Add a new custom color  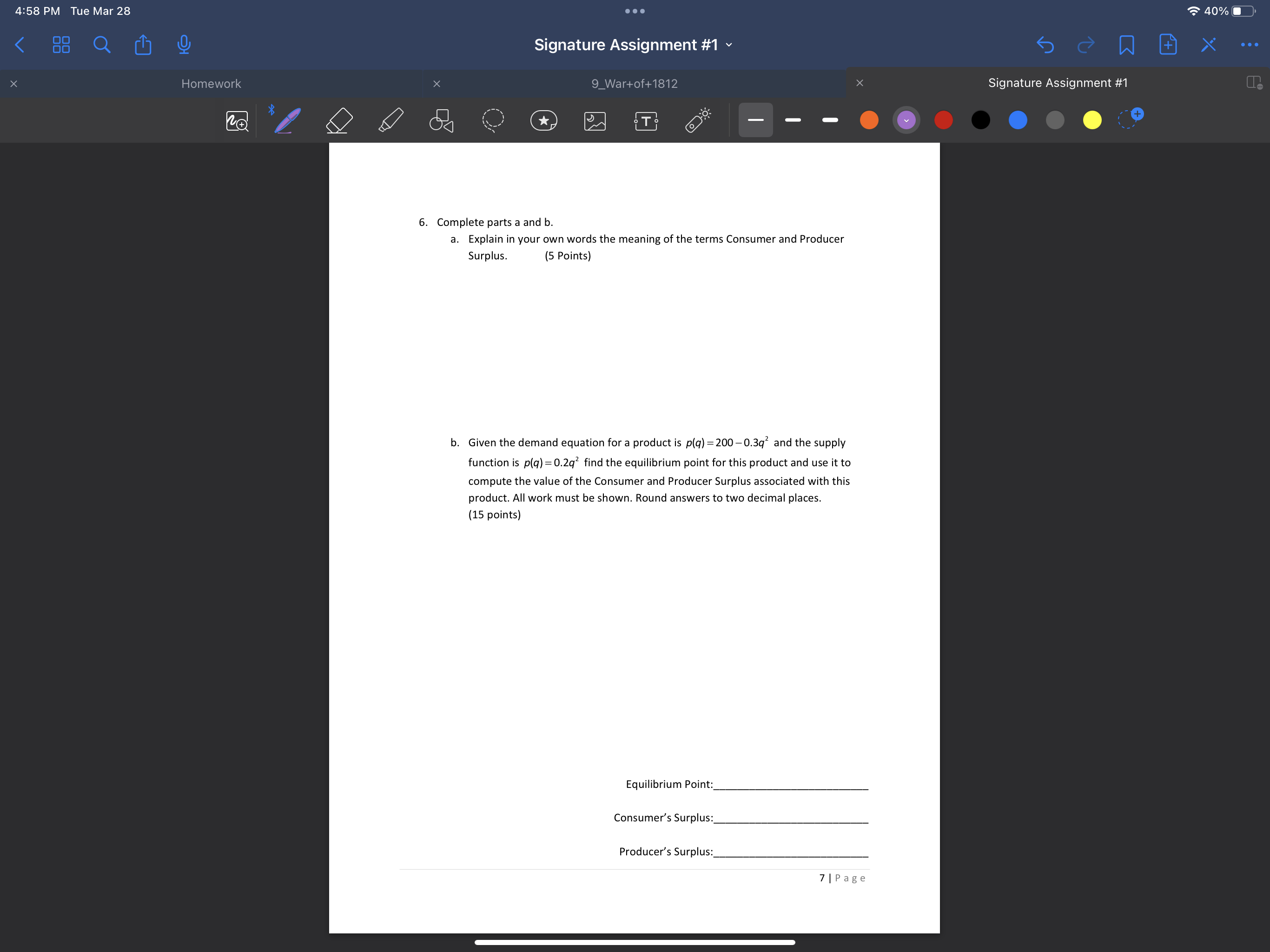coord(1130,120)
